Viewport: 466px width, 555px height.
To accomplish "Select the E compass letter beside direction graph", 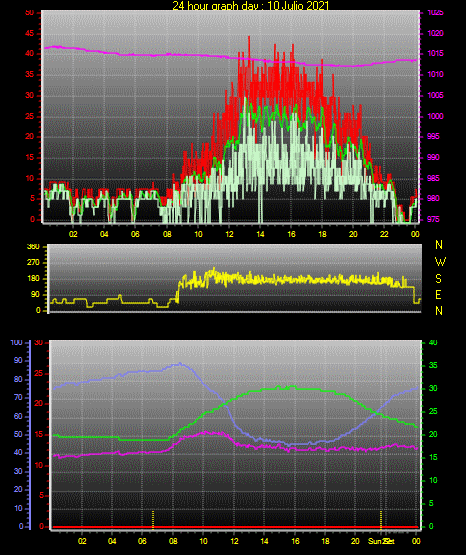I will pyautogui.click(x=438, y=295).
